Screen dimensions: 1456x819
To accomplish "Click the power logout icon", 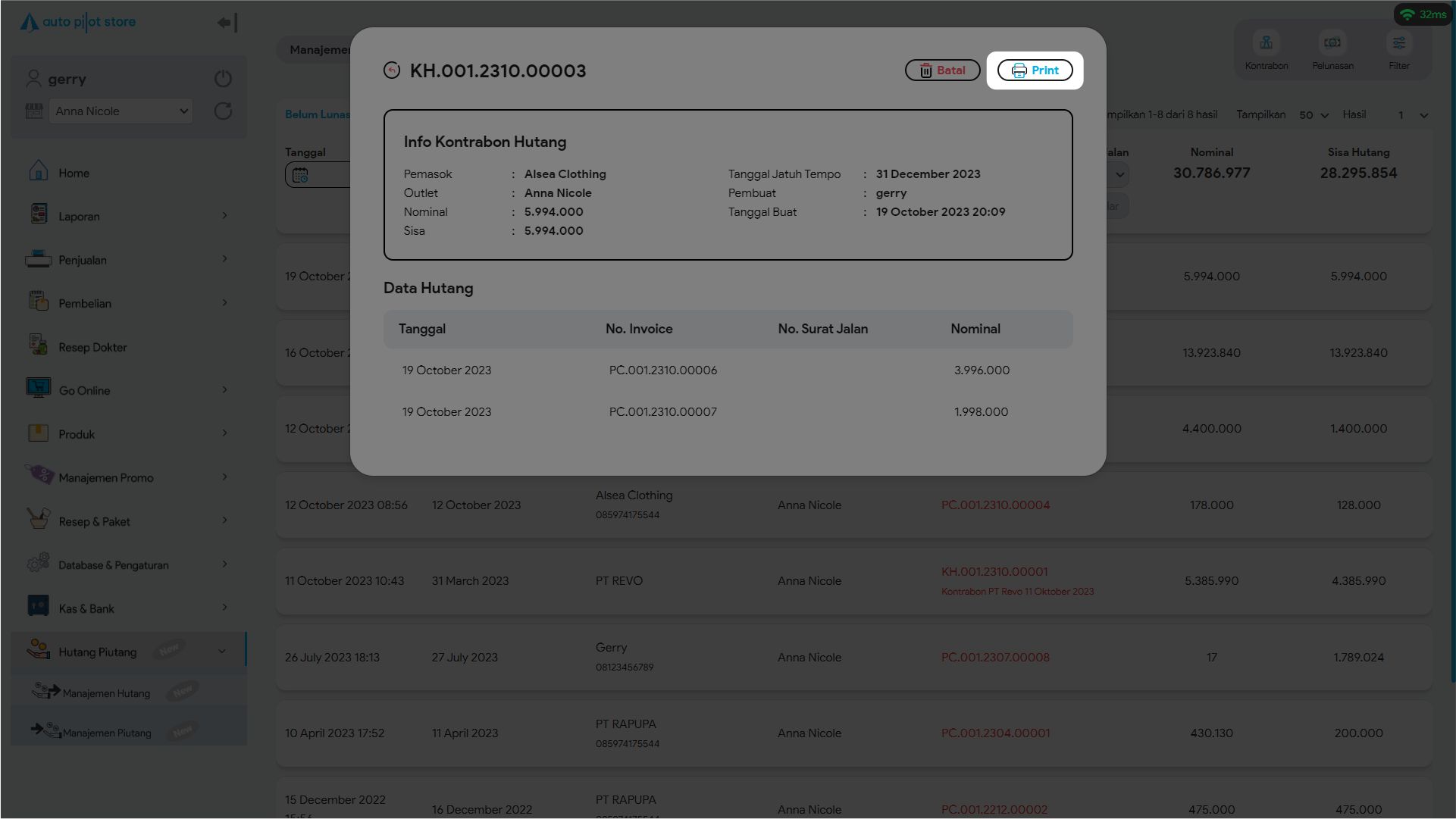I will point(223,79).
